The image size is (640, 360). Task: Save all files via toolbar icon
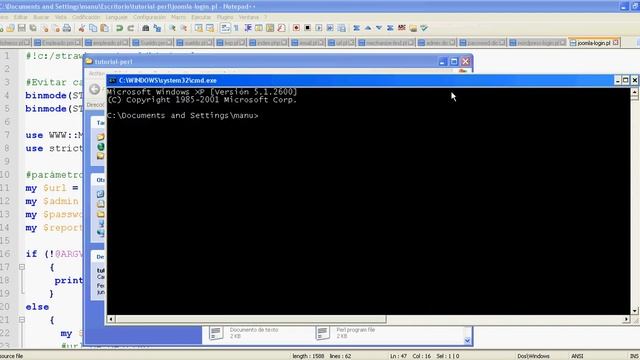click(x=33, y=28)
